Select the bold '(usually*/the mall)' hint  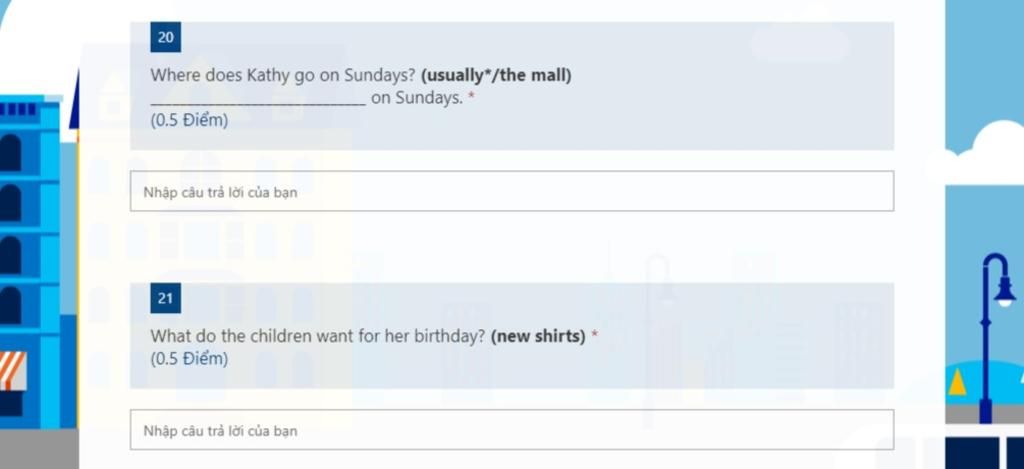click(496, 76)
